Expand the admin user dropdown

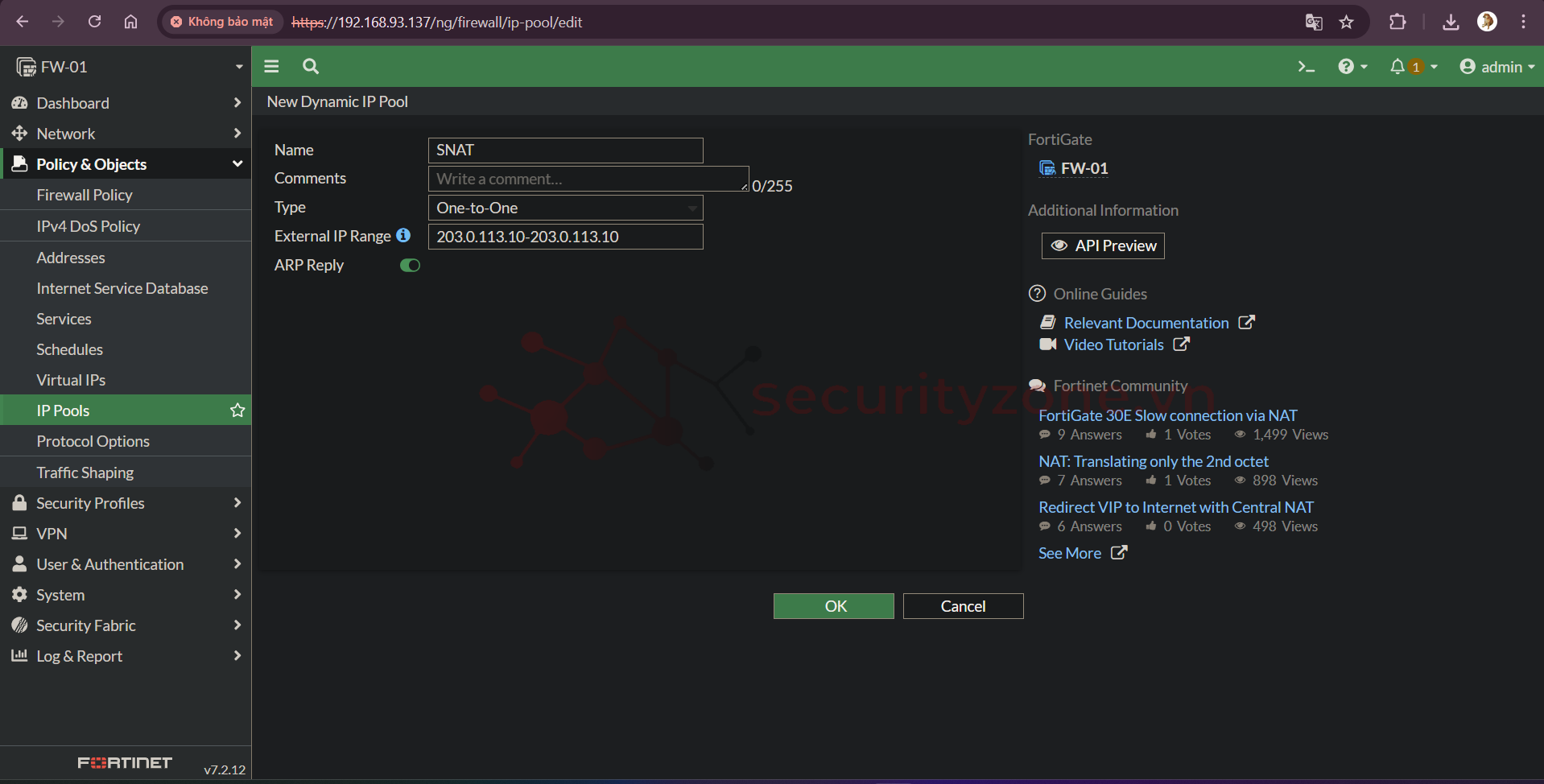[x=1497, y=67]
